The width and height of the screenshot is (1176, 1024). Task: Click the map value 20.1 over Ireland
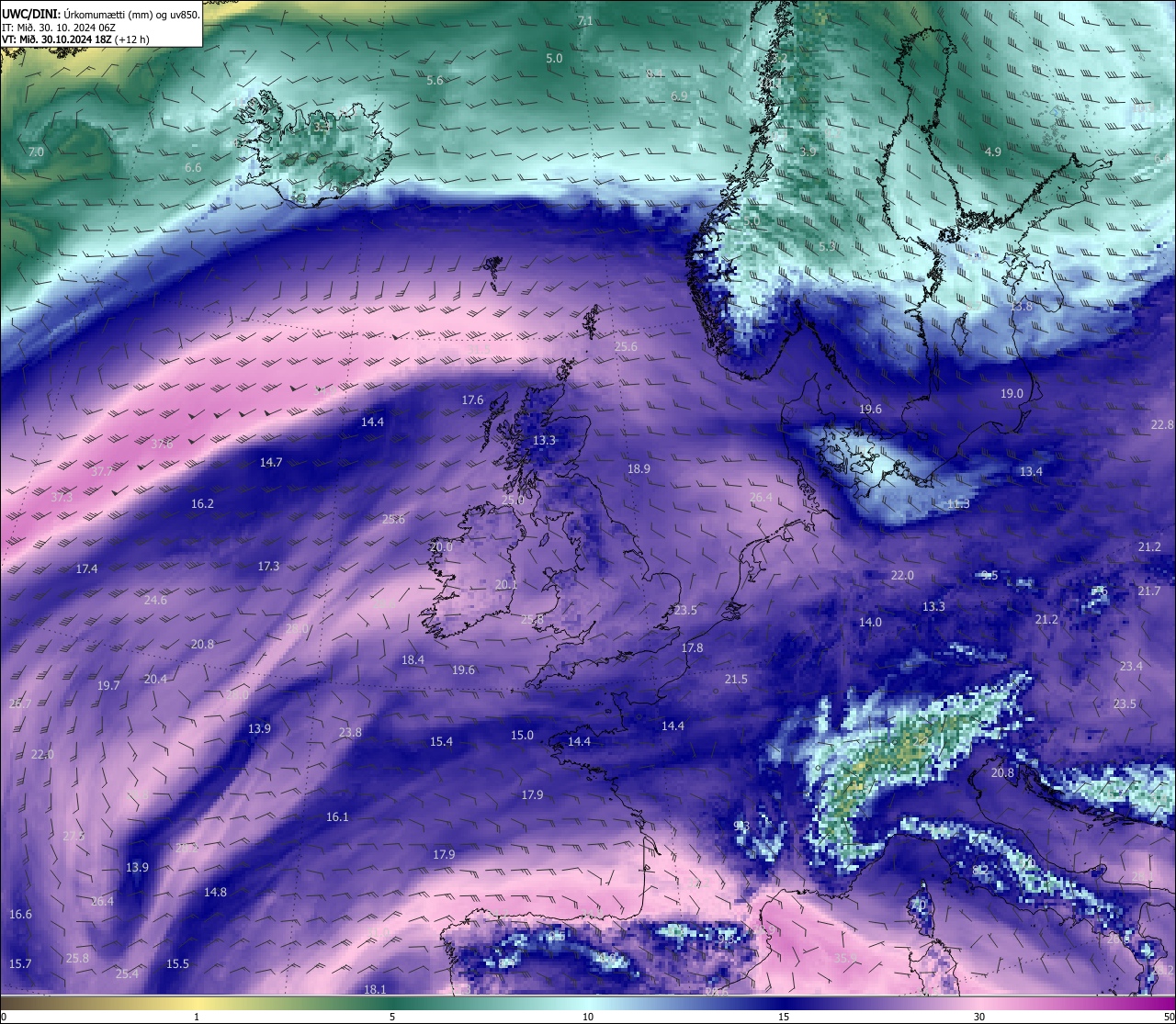click(505, 585)
